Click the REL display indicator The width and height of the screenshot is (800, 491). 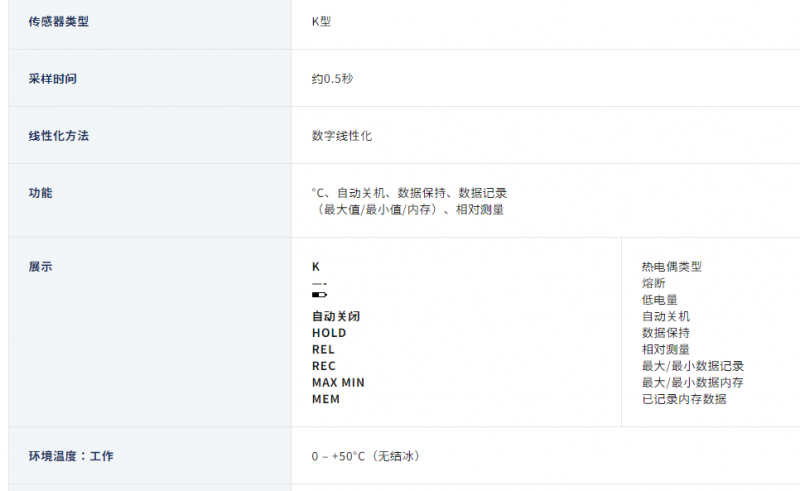[323, 350]
